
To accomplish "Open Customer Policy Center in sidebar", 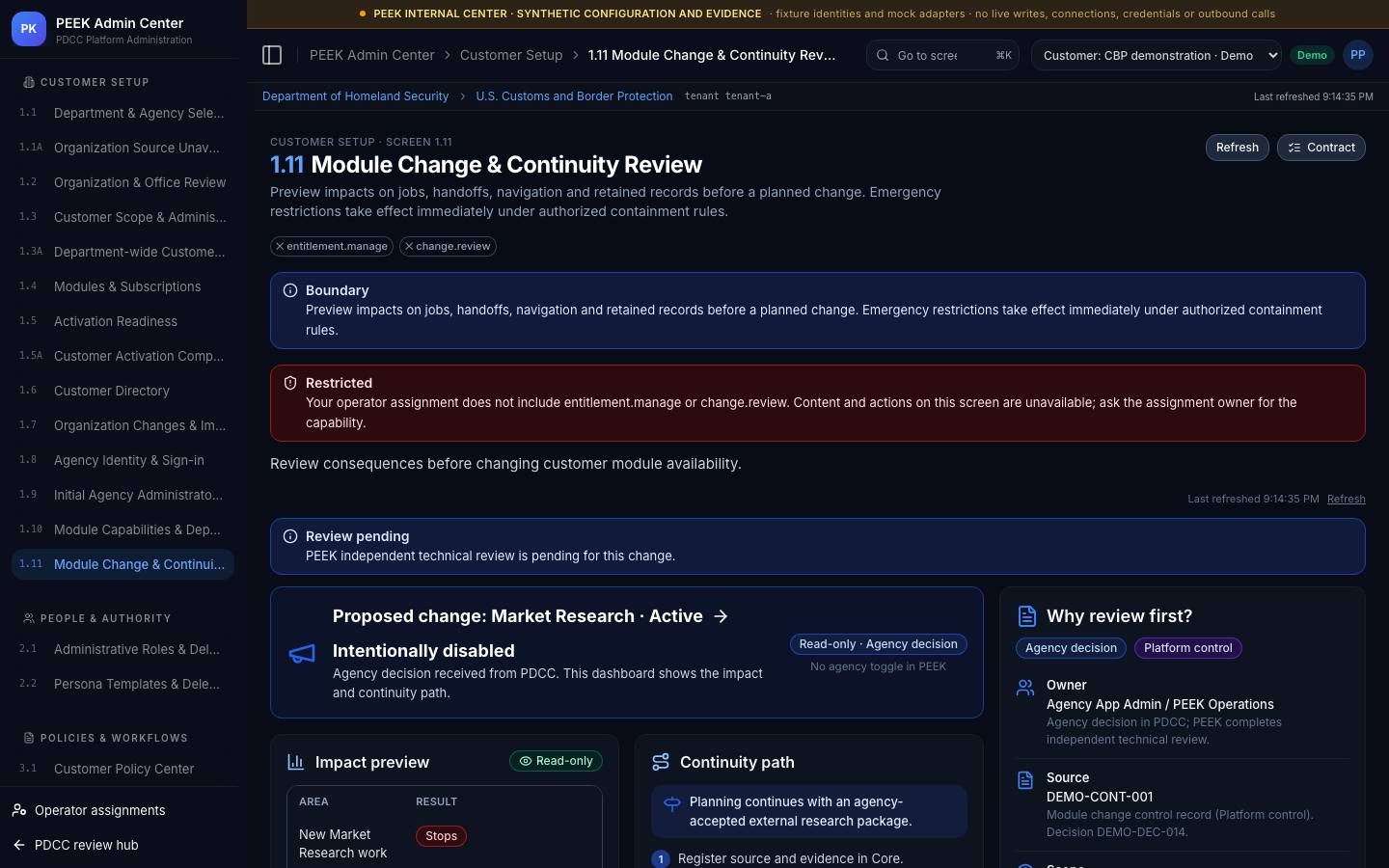I will coord(123,769).
